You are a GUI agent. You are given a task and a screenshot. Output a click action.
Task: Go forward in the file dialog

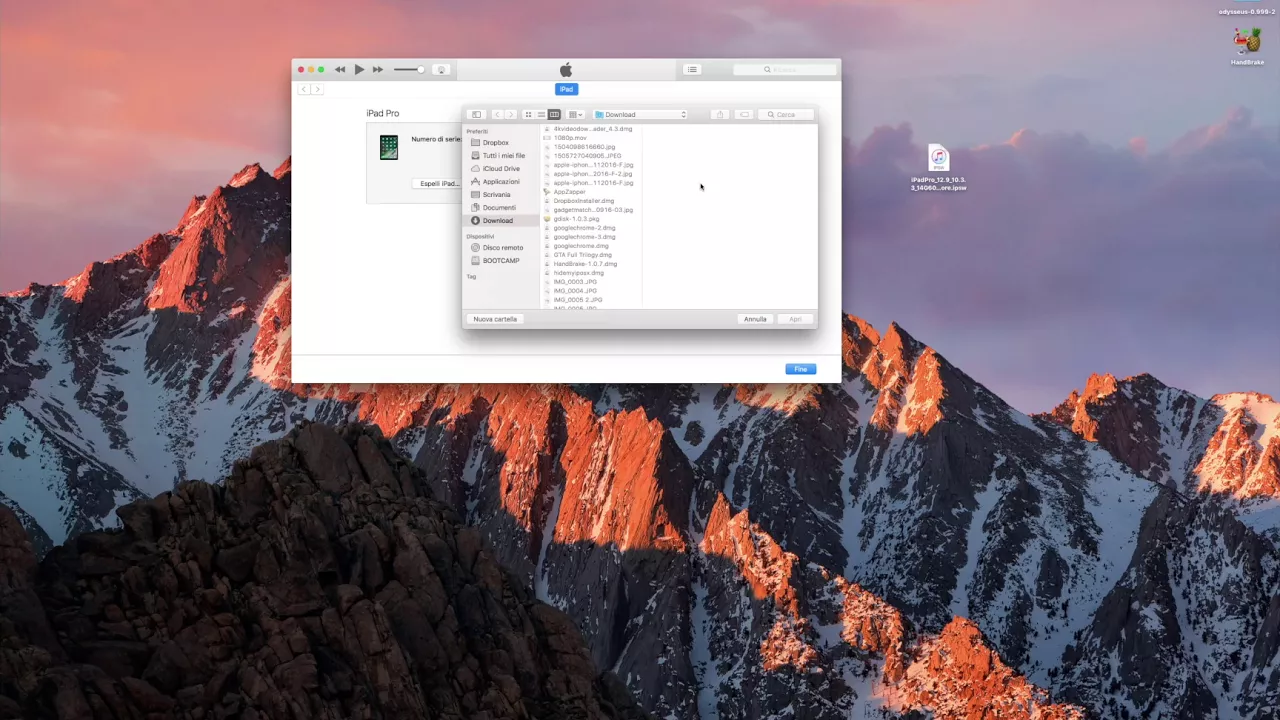coord(510,114)
